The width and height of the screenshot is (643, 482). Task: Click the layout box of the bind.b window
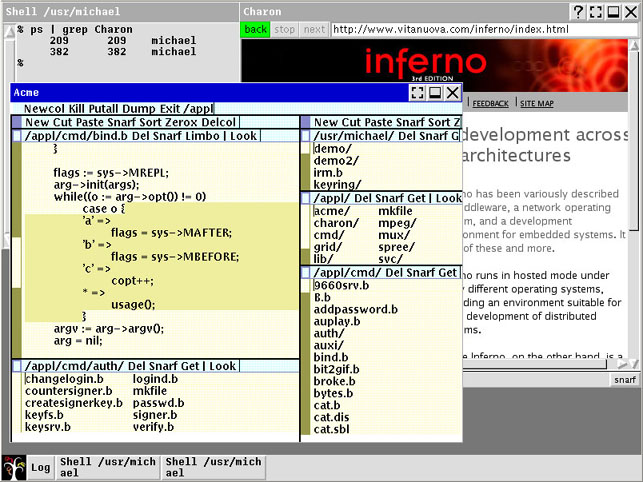click(17, 135)
